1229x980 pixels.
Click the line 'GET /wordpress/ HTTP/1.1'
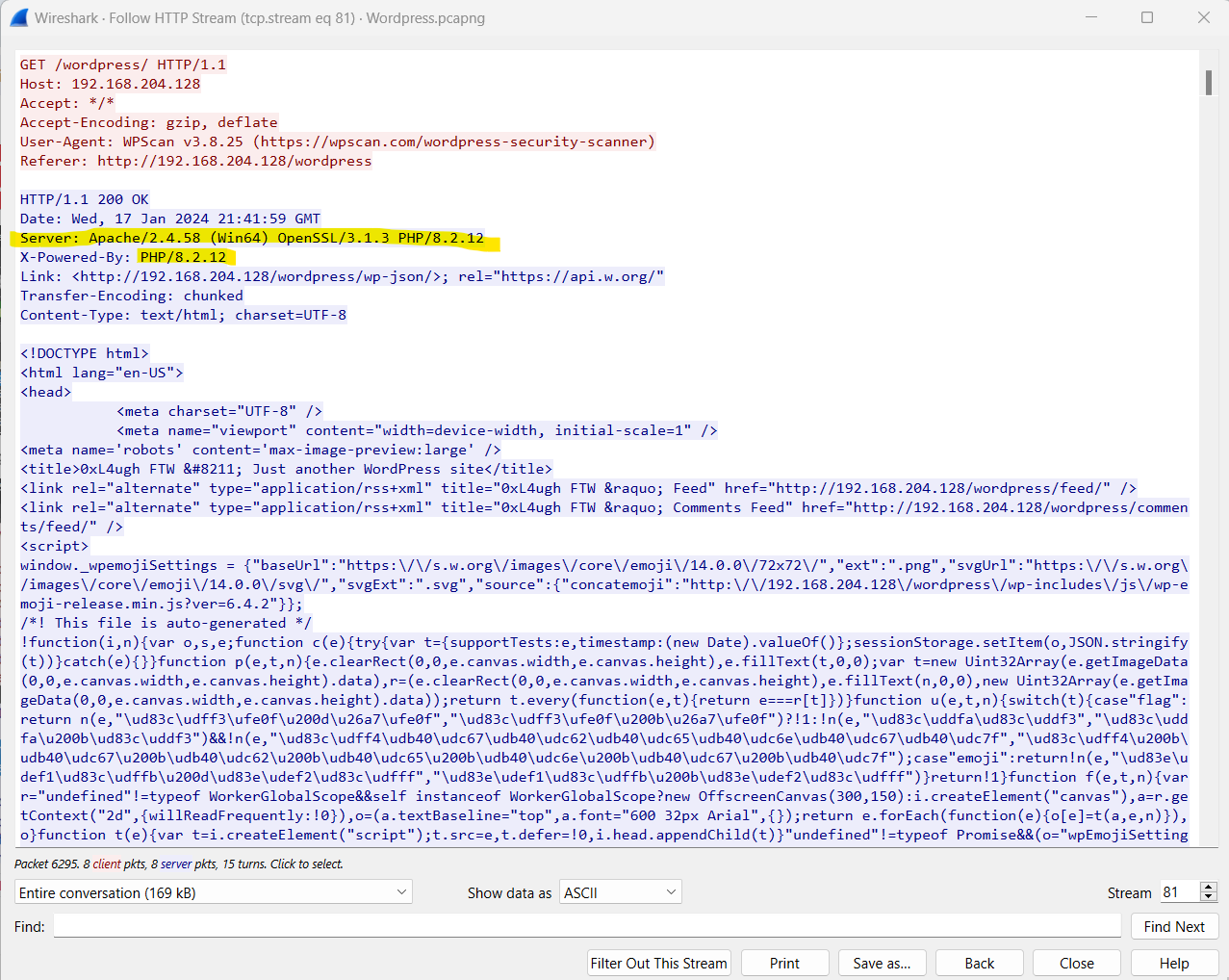123,64
